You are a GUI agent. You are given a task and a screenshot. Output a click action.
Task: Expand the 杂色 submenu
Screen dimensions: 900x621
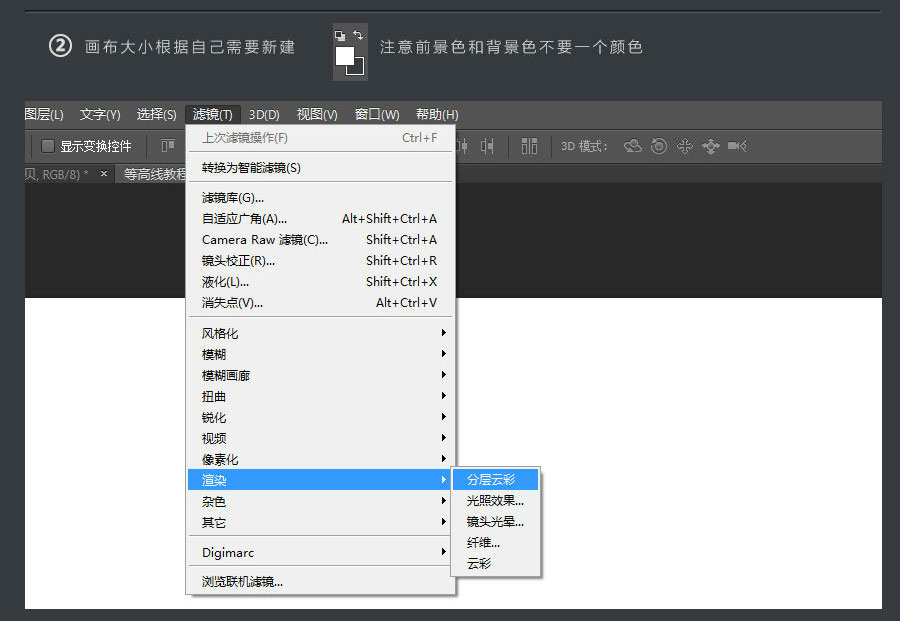pos(320,501)
